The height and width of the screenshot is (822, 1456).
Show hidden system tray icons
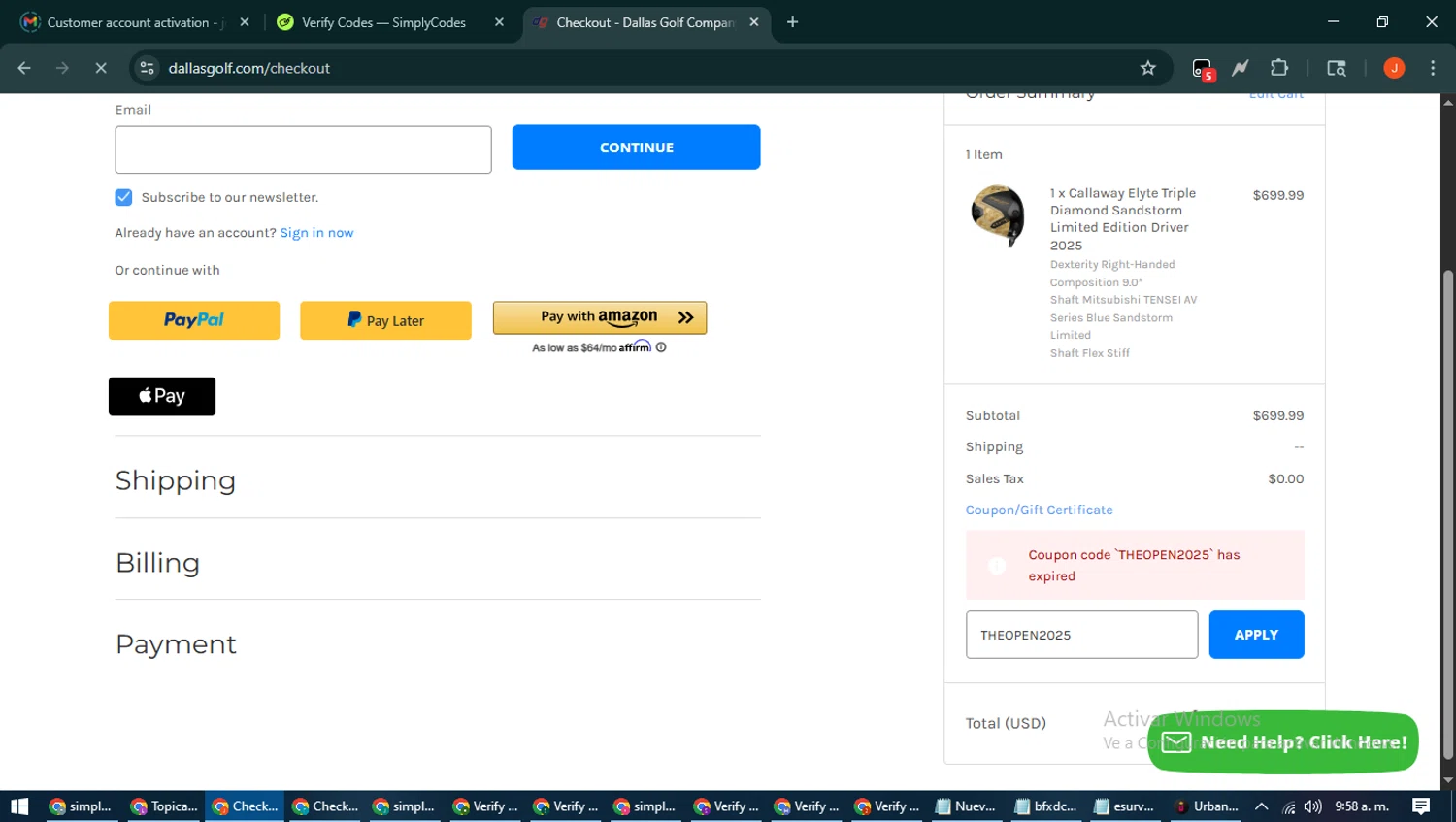(x=1261, y=806)
